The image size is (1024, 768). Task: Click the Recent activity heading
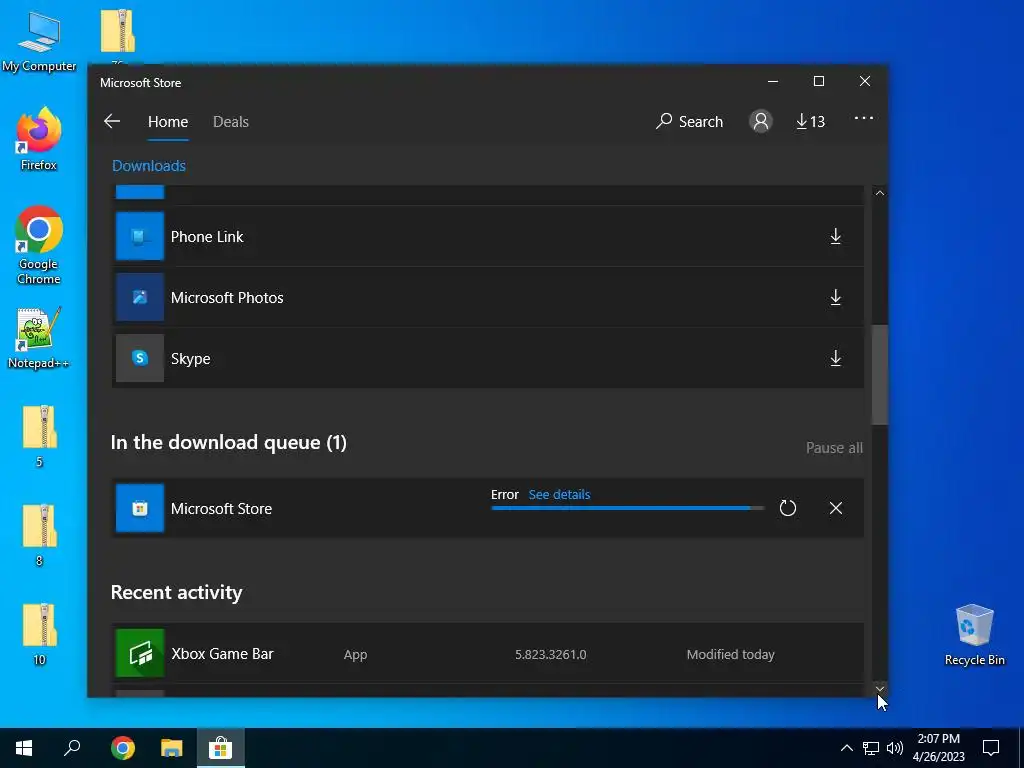(x=176, y=592)
